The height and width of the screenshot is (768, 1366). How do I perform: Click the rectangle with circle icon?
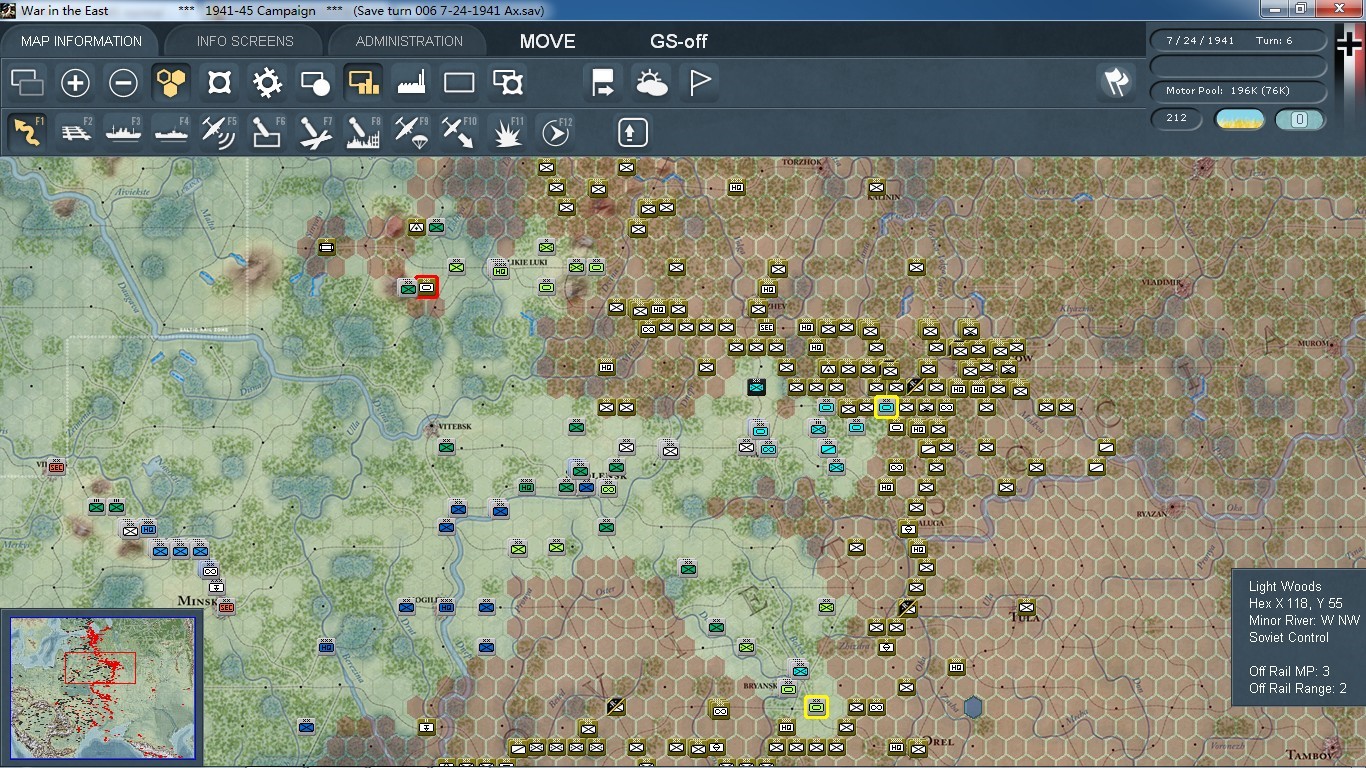coord(315,82)
